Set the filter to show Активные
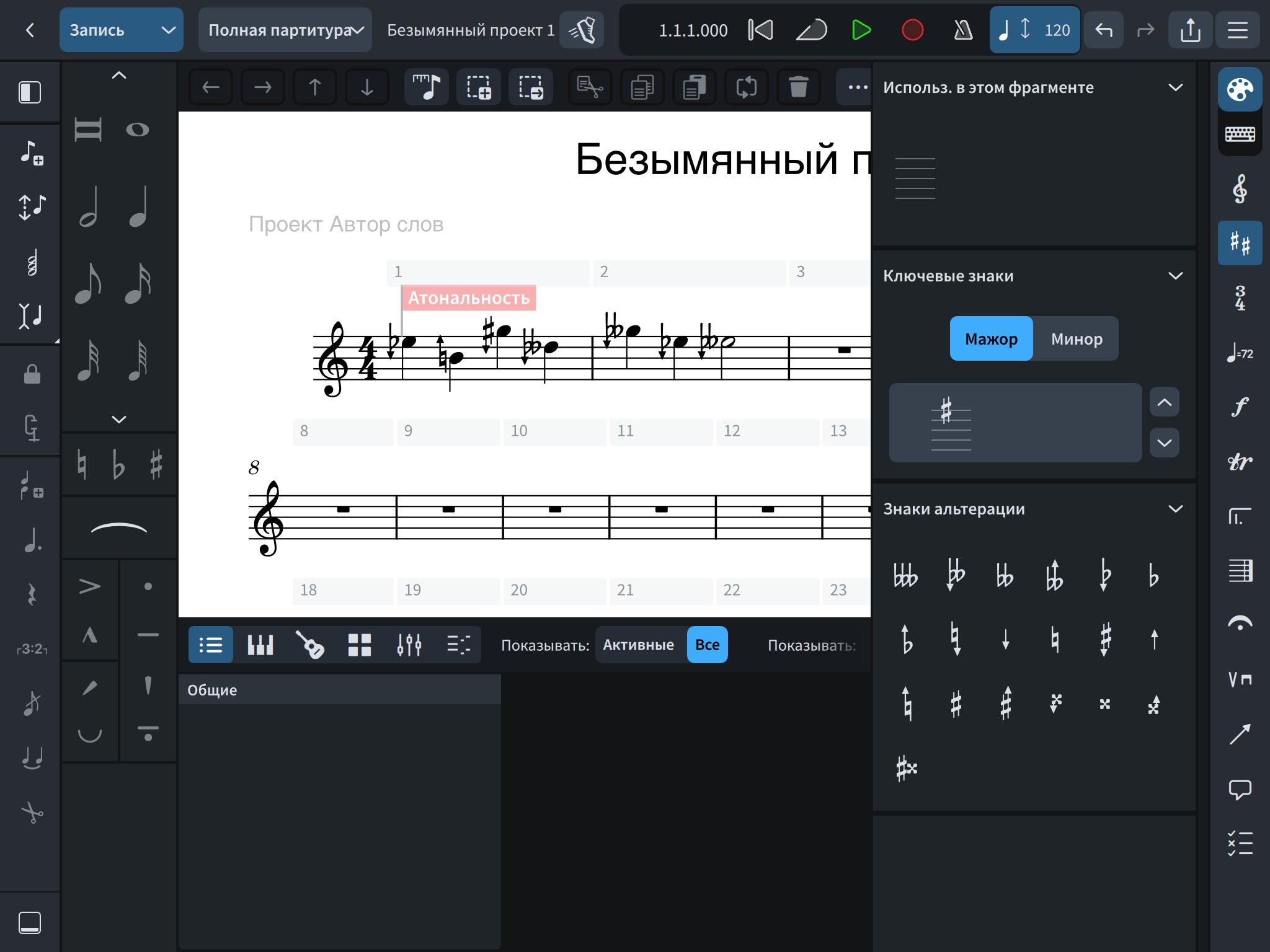 638,645
